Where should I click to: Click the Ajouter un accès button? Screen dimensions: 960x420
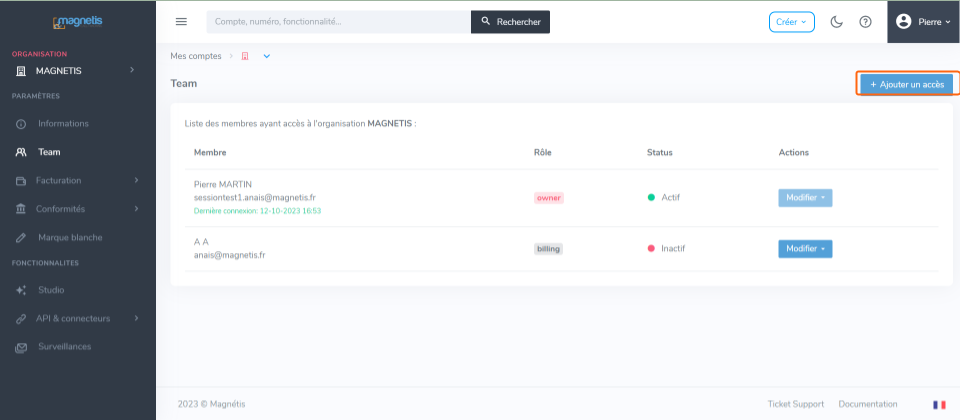coord(907,84)
